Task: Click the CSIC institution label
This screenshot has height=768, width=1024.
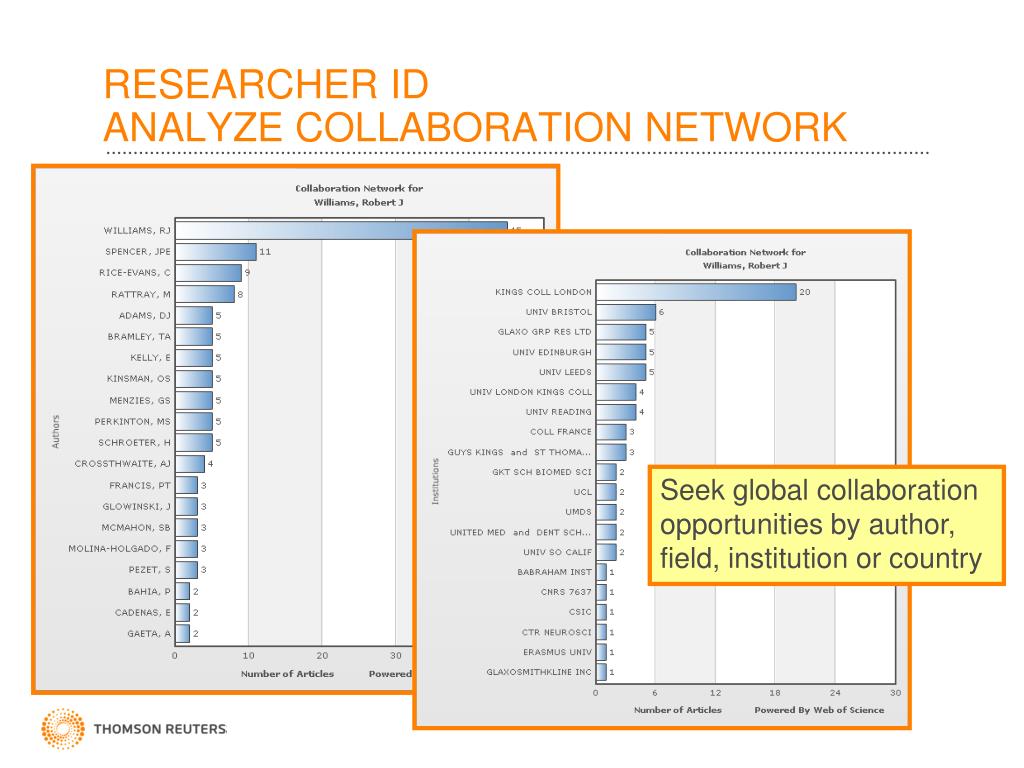Action: click(580, 612)
